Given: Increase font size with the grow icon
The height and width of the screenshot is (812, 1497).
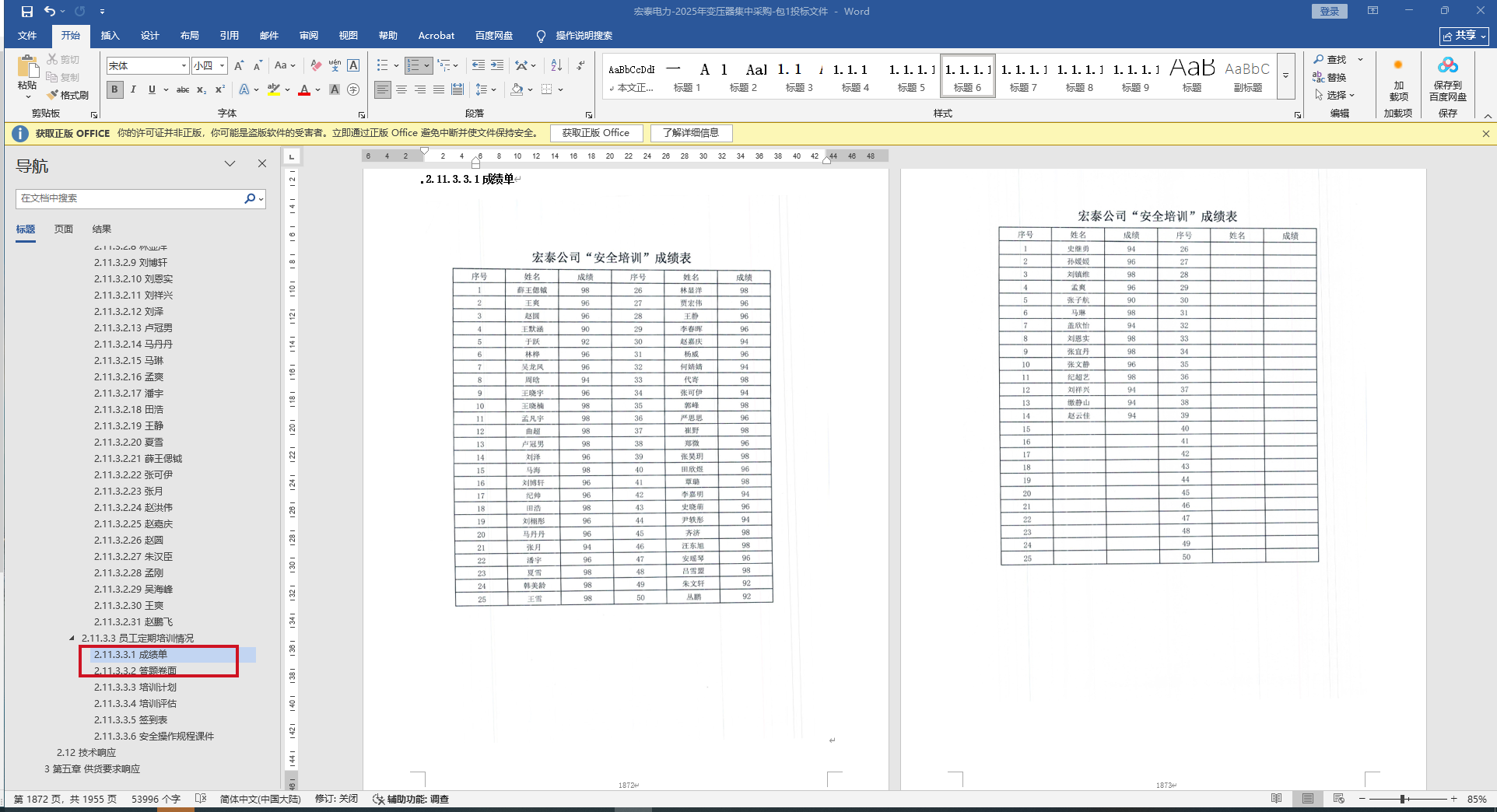Looking at the screenshot, I should point(240,66).
